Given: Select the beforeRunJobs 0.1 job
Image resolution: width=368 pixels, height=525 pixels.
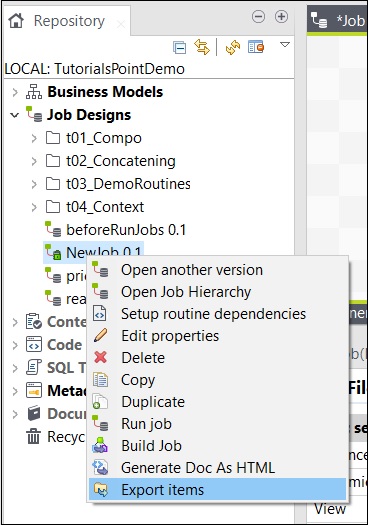Looking at the screenshot, I should click(126, 230).
